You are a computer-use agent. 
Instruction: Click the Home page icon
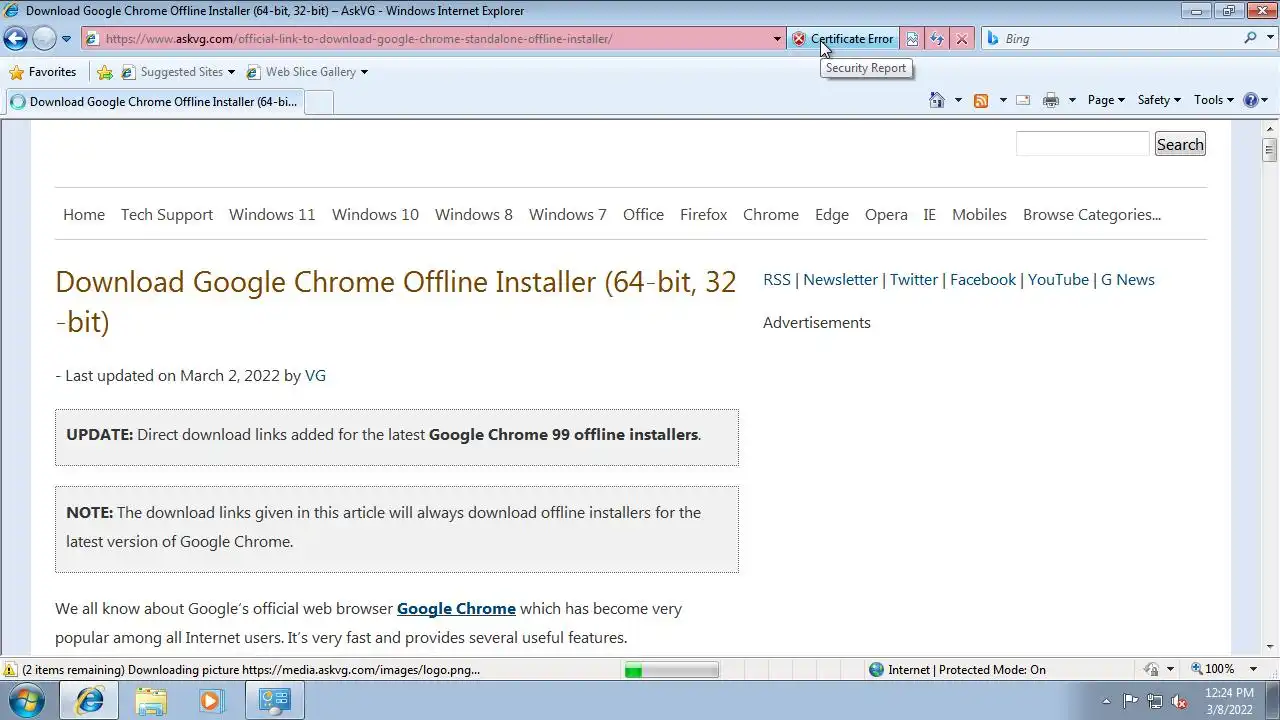[x=937, y=100]
